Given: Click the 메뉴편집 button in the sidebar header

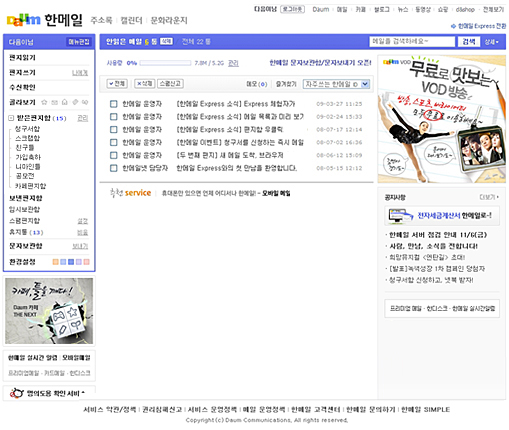Looking at the screenshot, I should click(79, 42).
